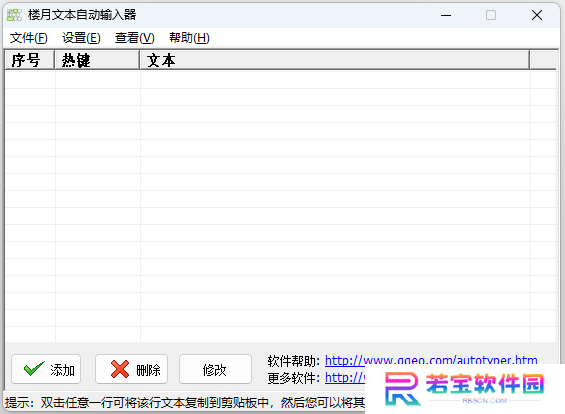Select the first empty row in the list

pos(280,80)
